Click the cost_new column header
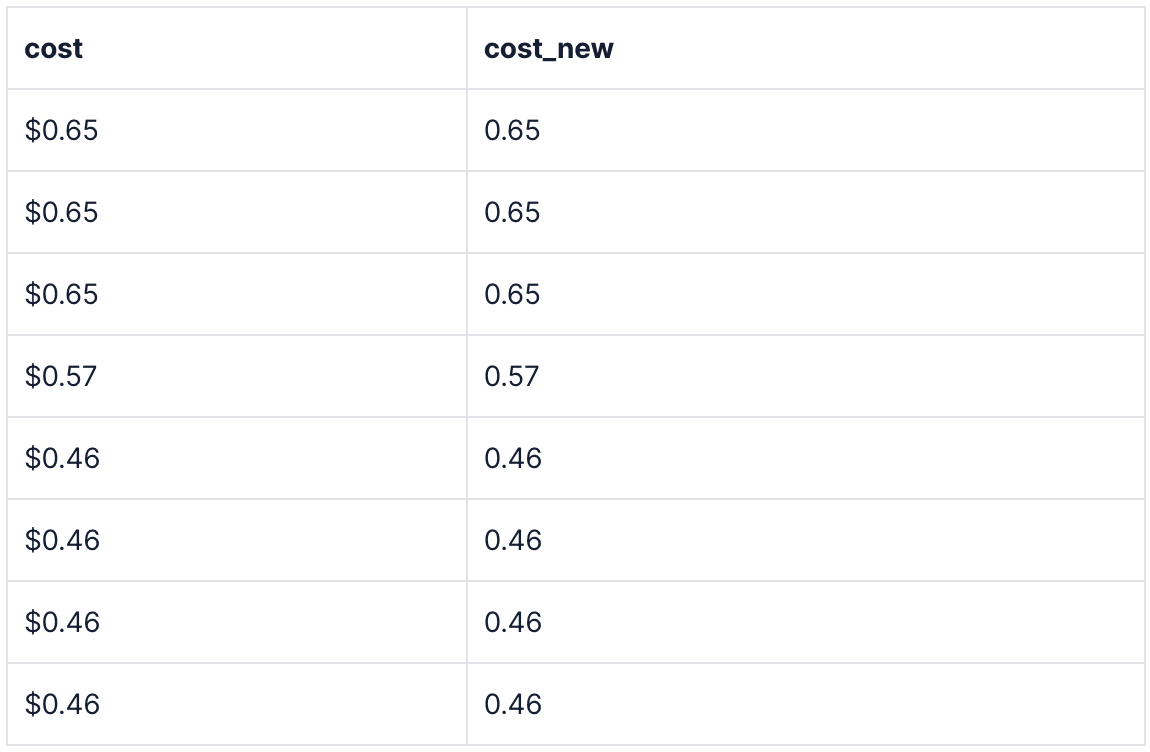The height and width of the screenshot is (752, 1150). pos(548,49)
